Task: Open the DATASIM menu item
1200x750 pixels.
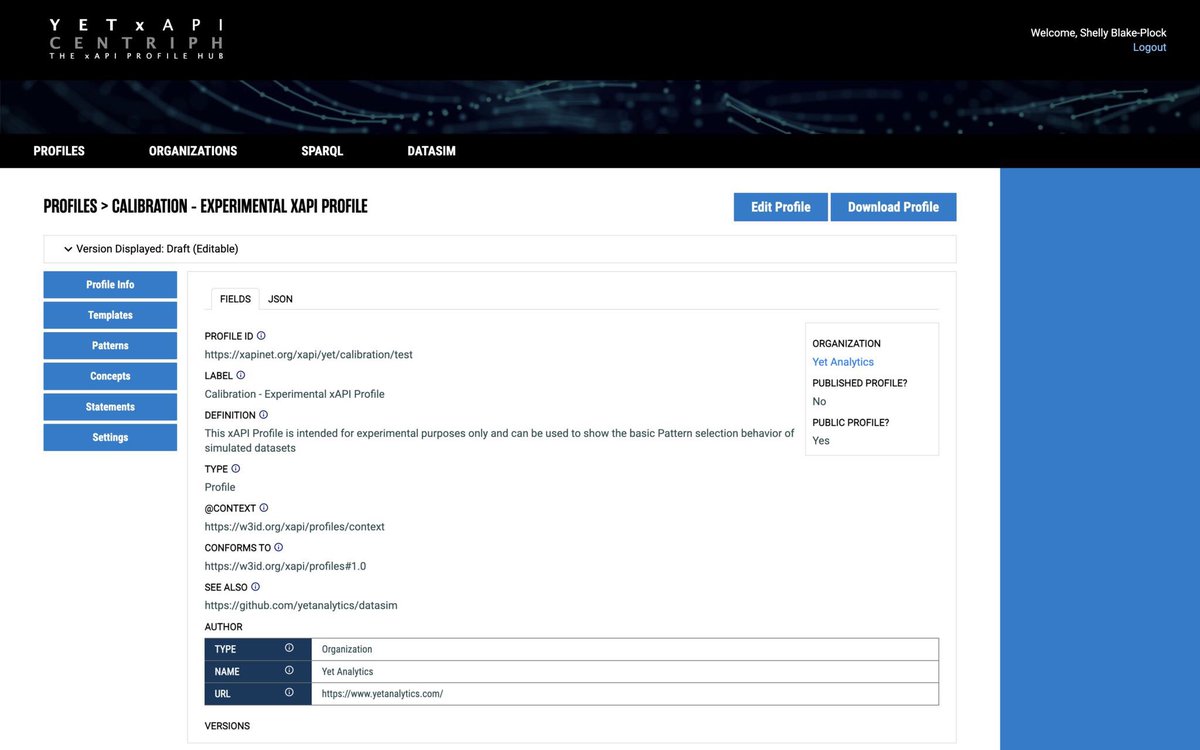Action: [432, 151]
